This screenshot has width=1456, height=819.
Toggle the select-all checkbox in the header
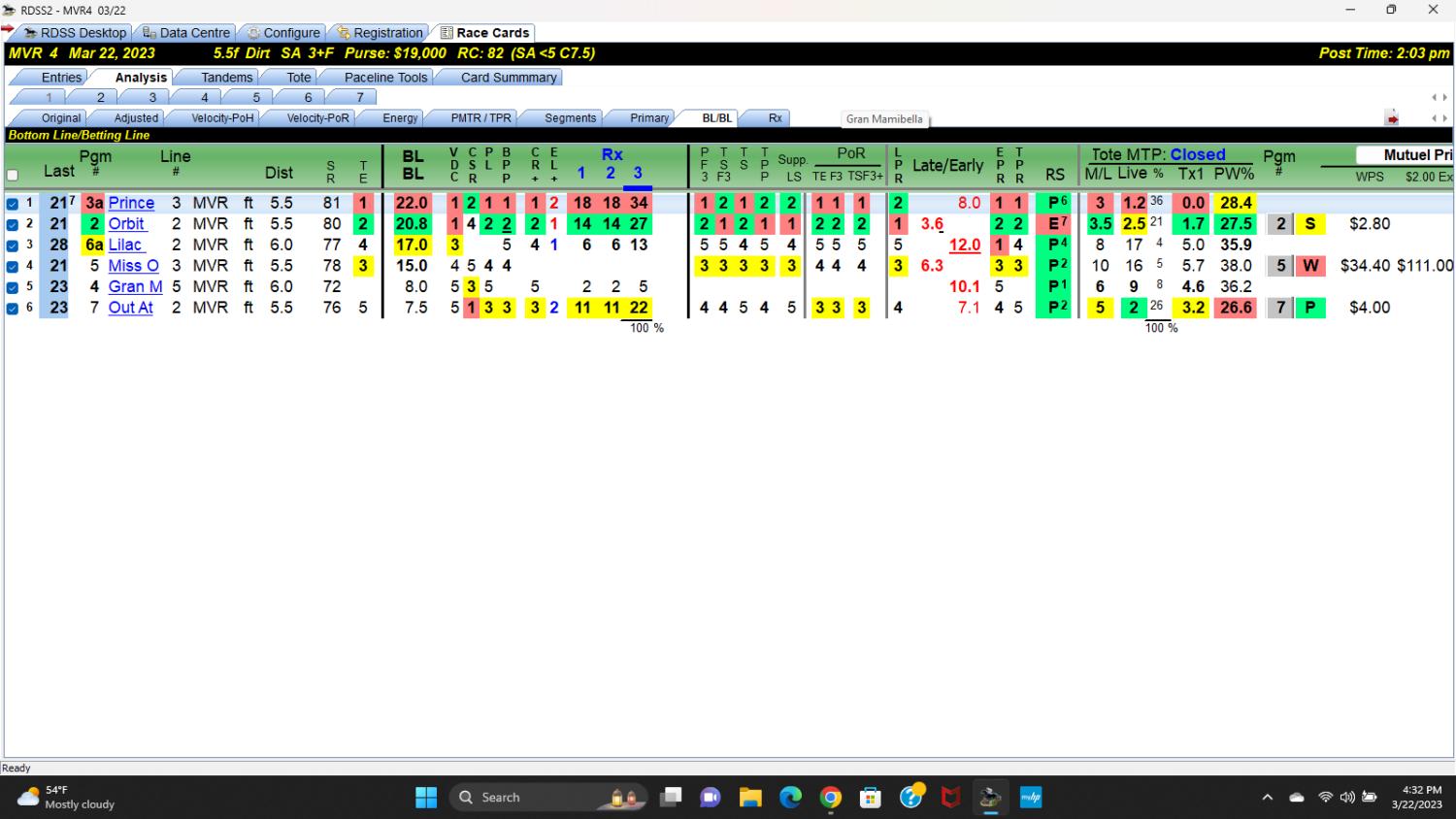tap(13, 176)
